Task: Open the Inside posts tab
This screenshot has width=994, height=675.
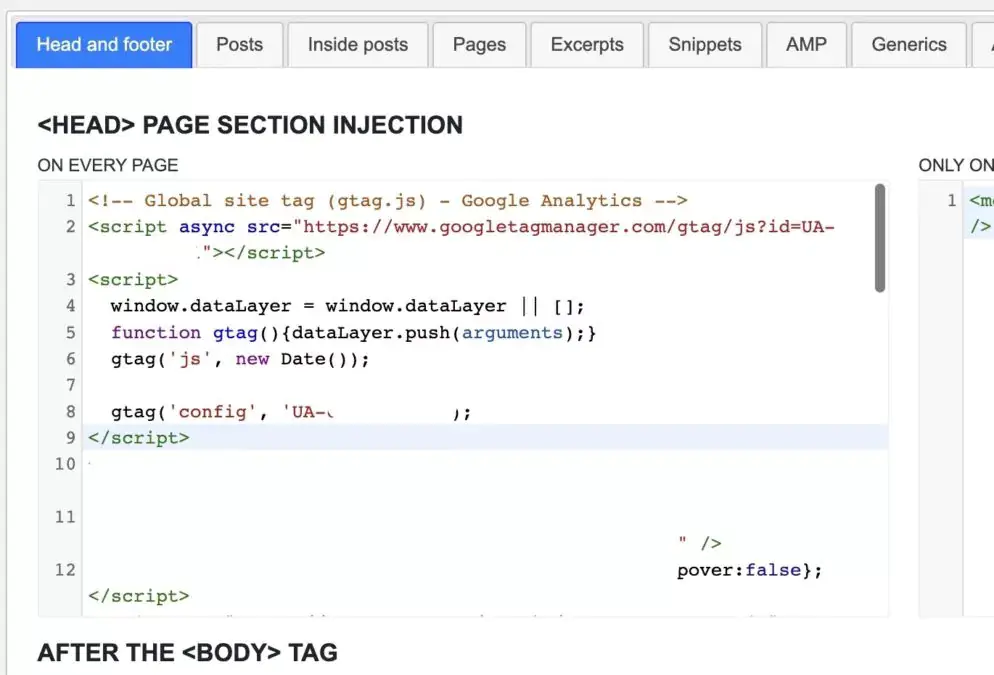Action: (357, 44)
